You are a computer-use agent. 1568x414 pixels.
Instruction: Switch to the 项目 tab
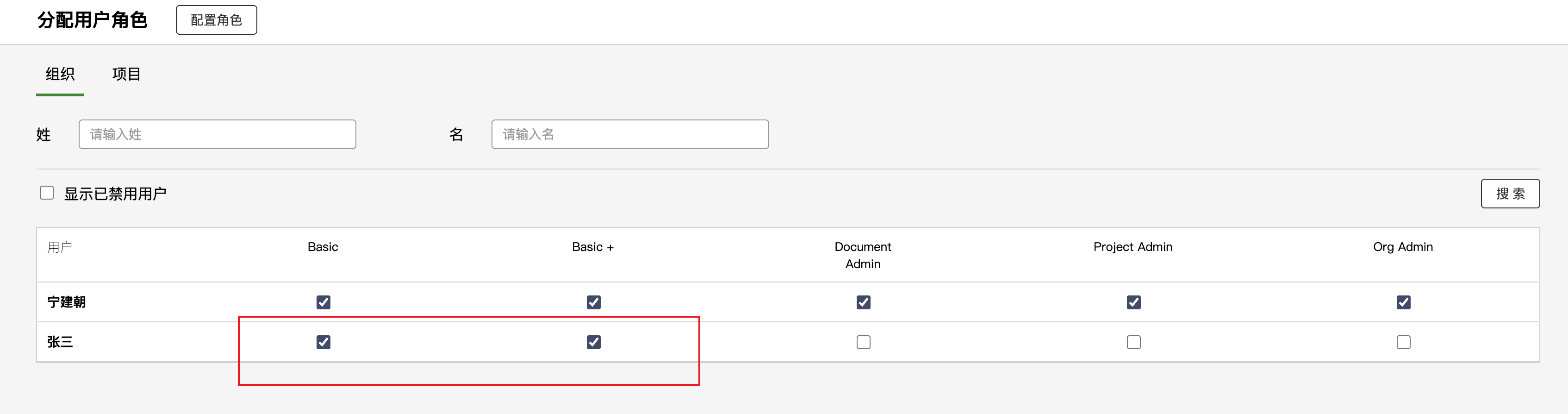[126, 74]
